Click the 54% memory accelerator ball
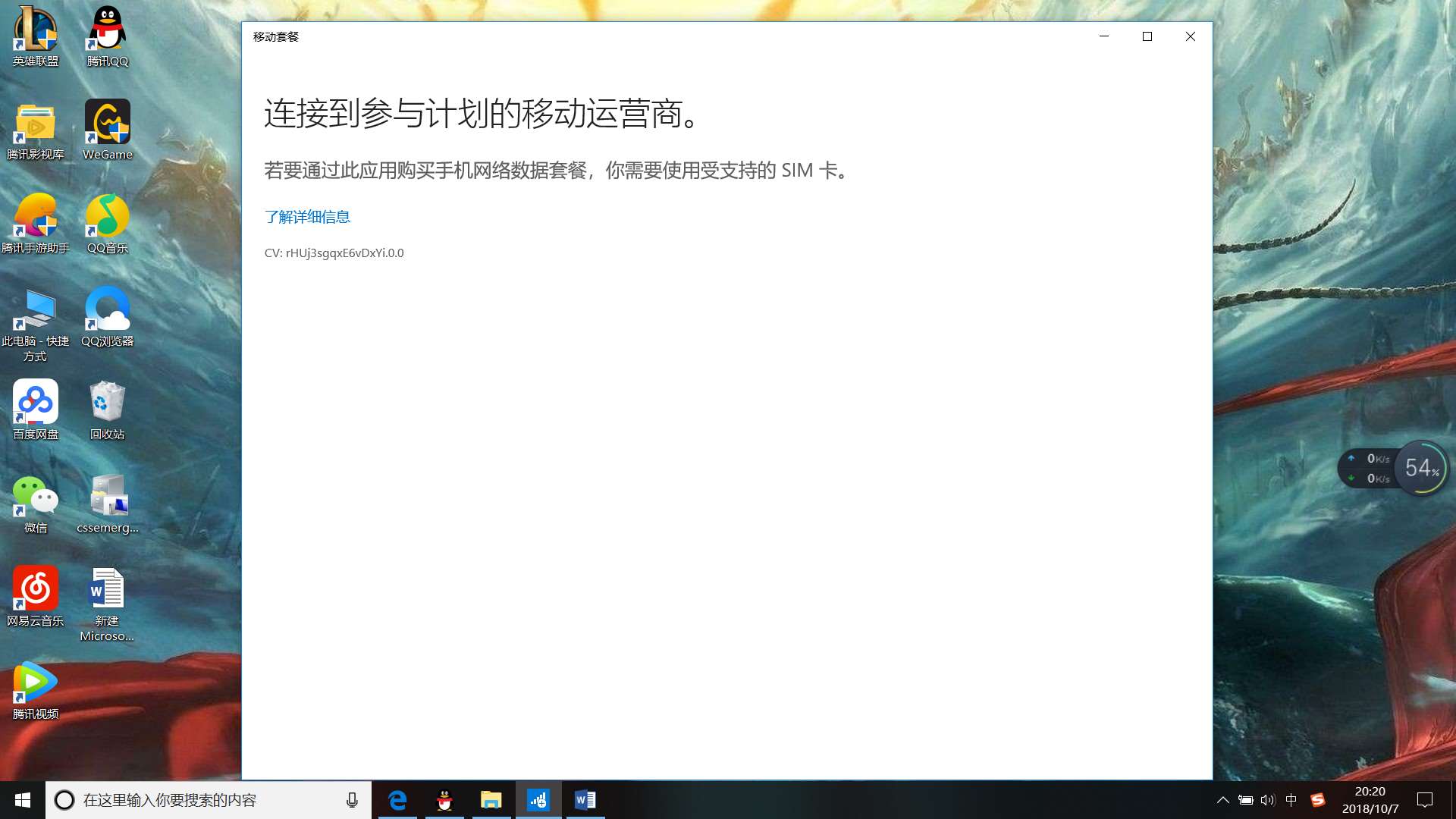 click(1422, 468)
